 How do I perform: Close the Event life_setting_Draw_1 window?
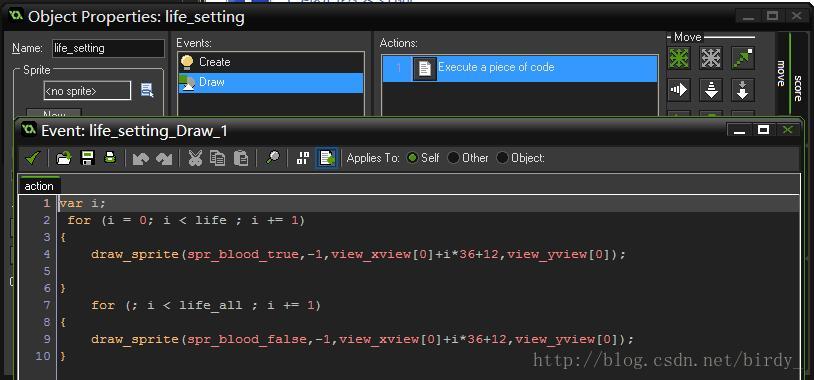click(788, 130)
